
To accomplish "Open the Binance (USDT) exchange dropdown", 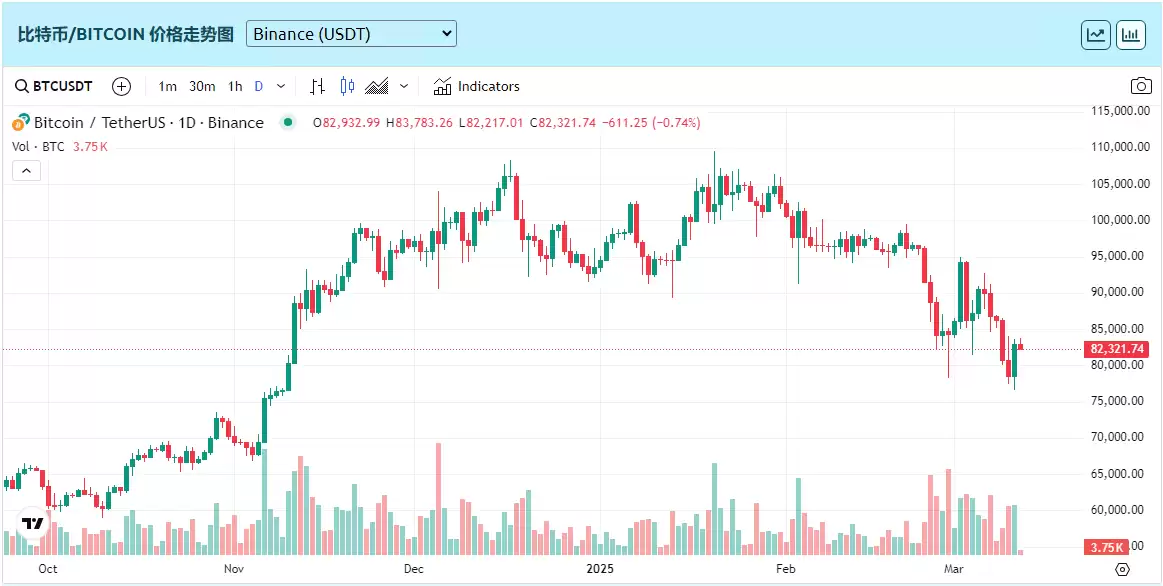I will click(x=351, y=34).
